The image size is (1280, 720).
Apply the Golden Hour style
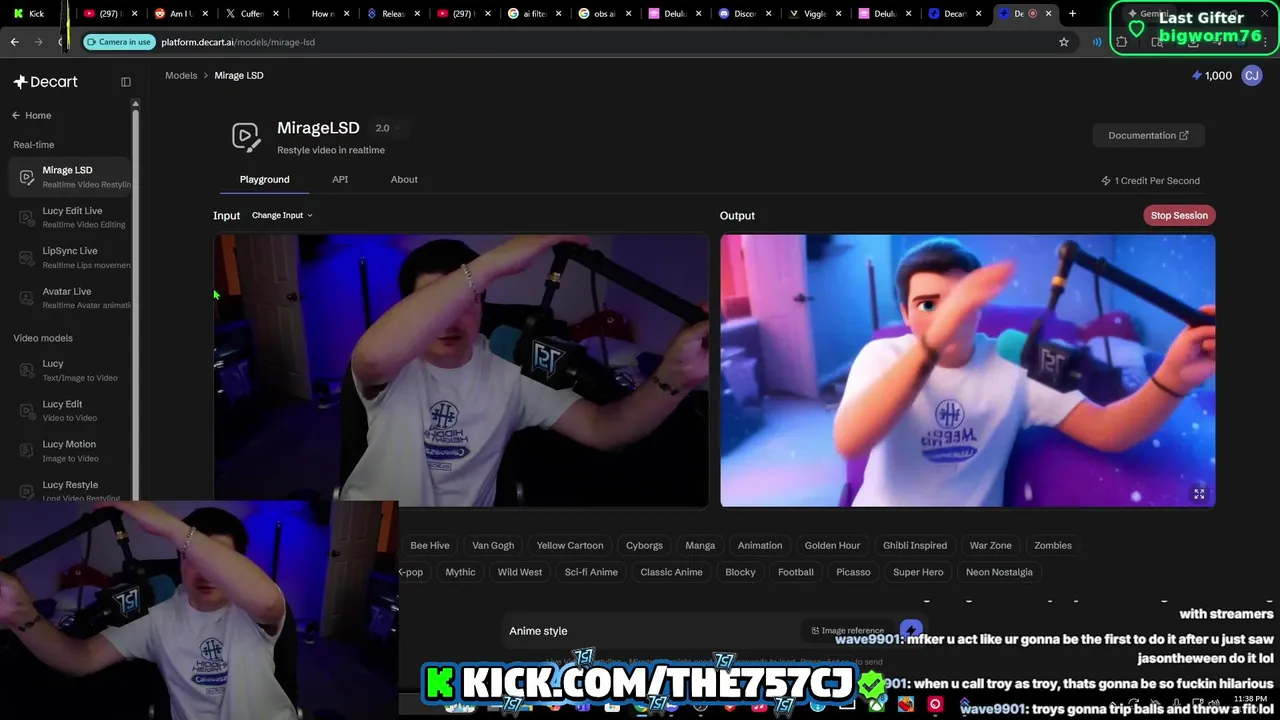pos(832,545)
